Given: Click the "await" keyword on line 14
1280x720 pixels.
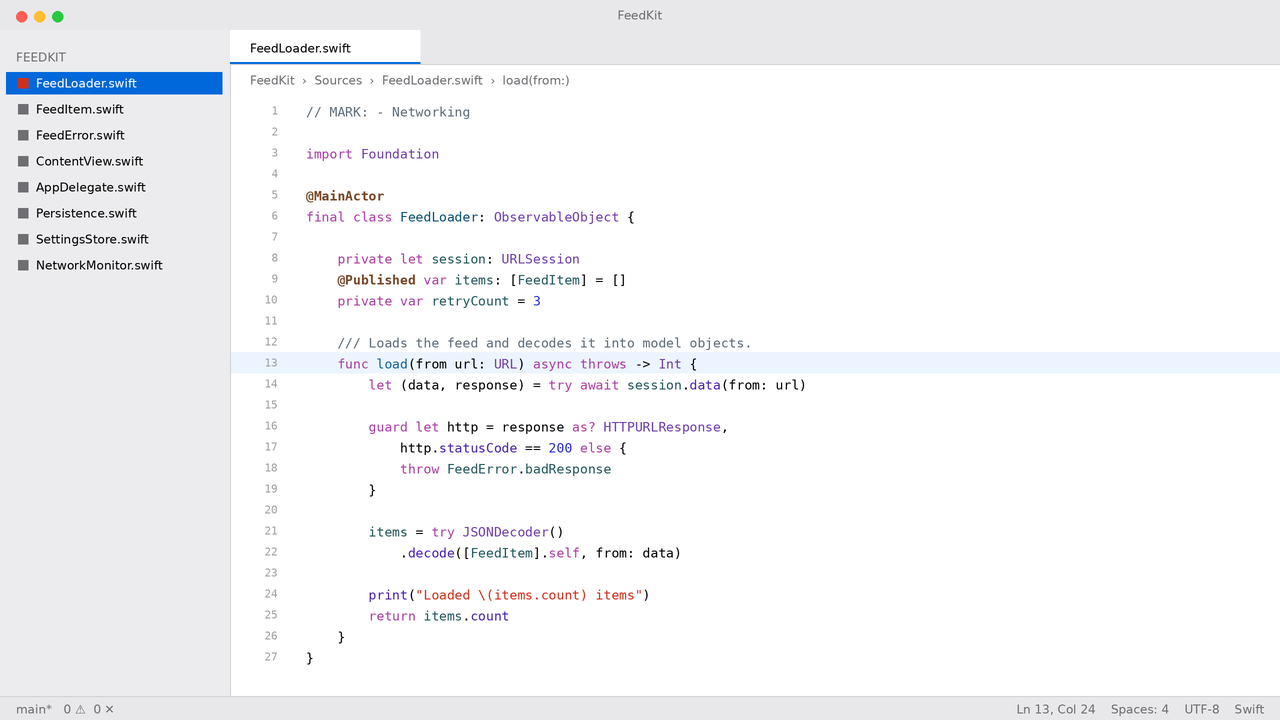Looking at the screenshot, I should pos(599,385).
